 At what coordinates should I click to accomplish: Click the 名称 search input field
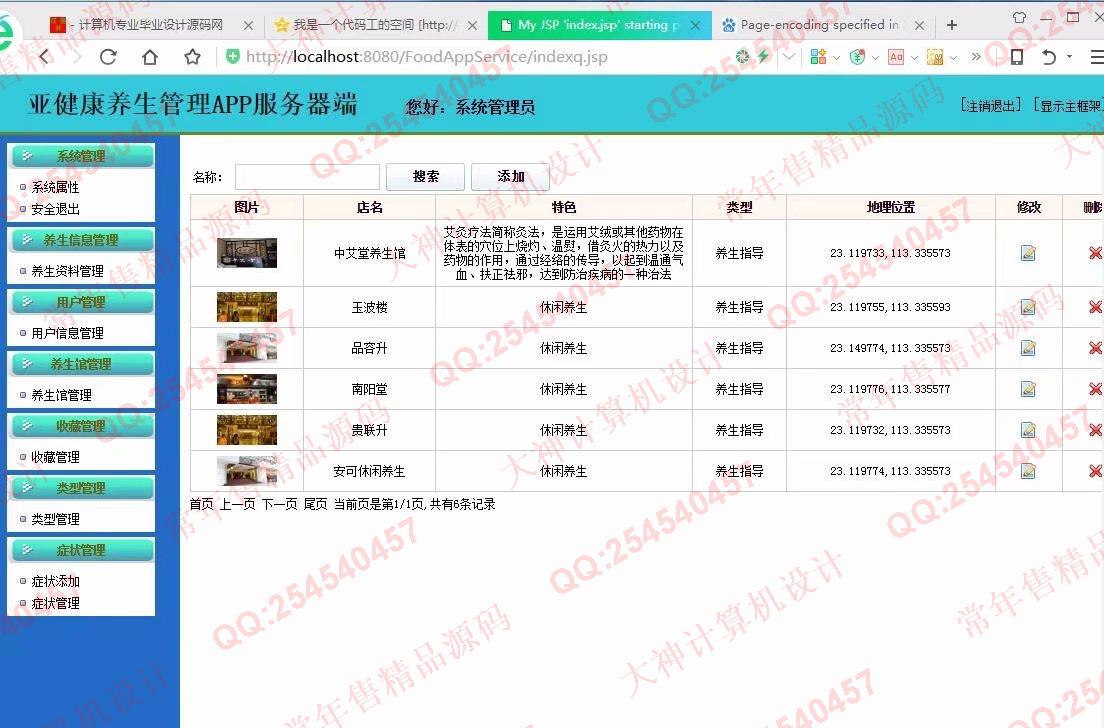[307, 177]
